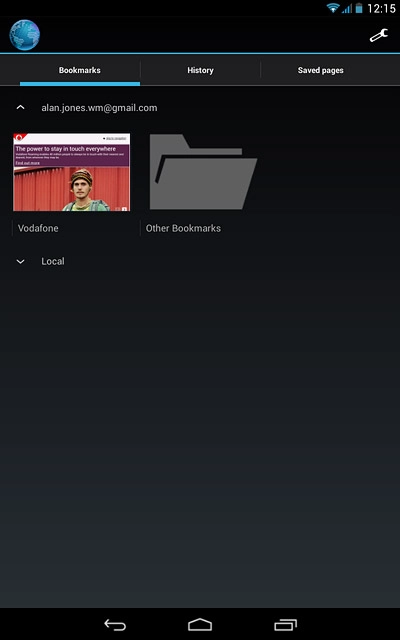The height and width of the screenshot is (640, 400).
Task: Select the Bookmarks tab
Action: [x=80, y=70]
